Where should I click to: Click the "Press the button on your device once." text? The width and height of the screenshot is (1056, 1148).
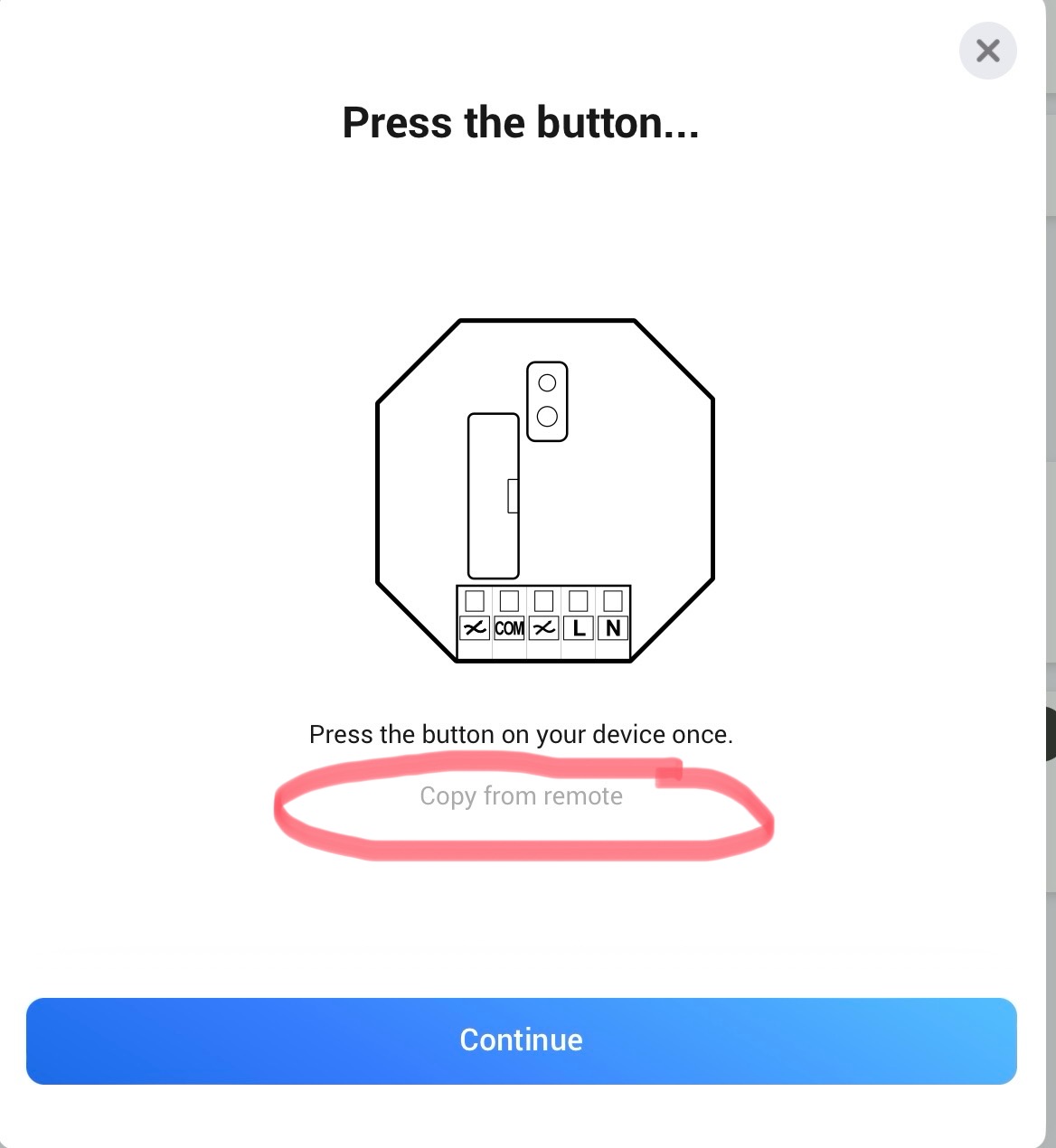521,734
